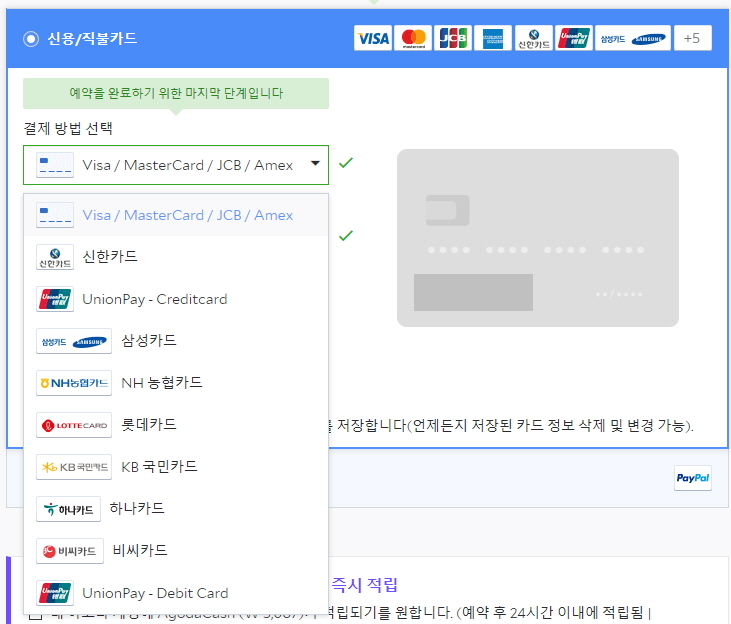This screenshot has width=731, height=624.
Task: Click the VISA logo in header
Action: (x=373, y=38)
